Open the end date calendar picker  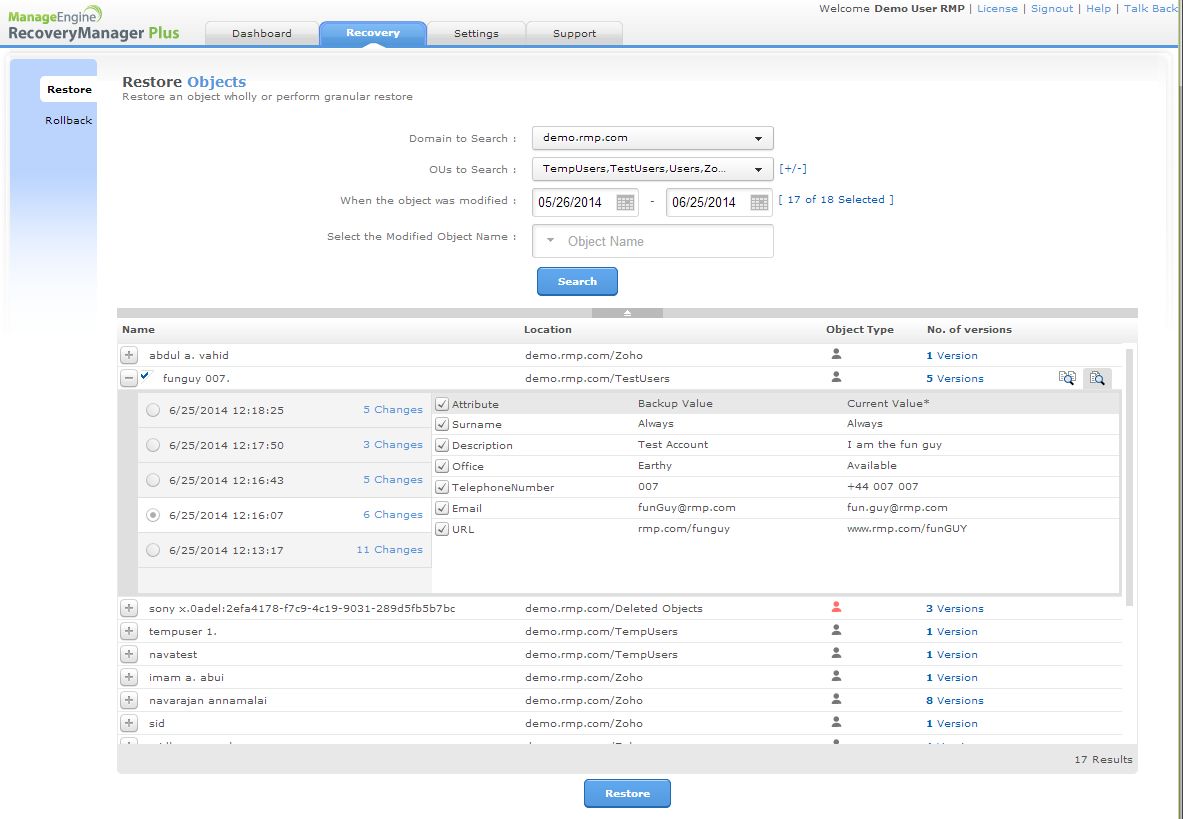click(x=759, y=202)
